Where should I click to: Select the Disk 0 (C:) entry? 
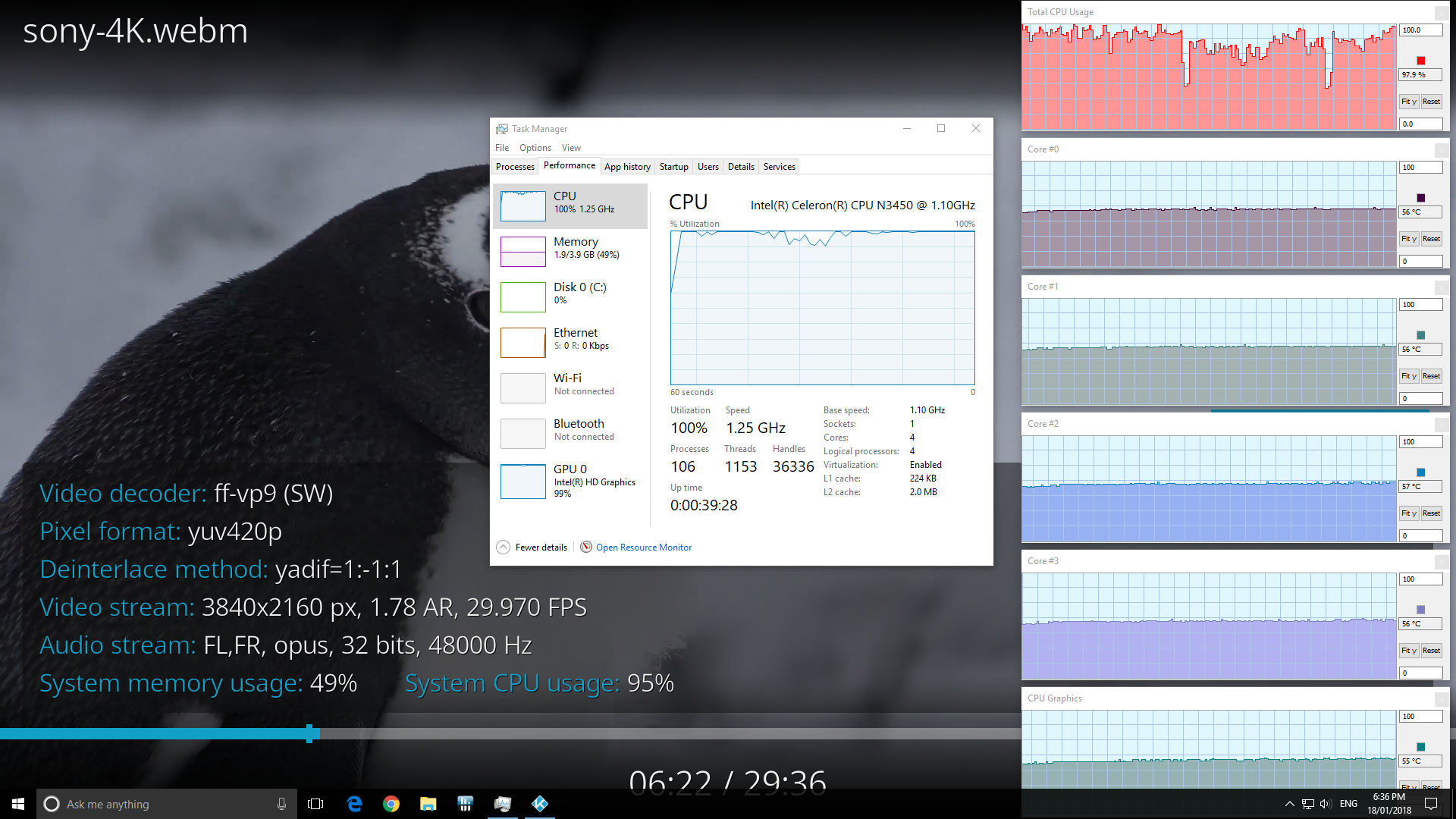pos(570,297)
